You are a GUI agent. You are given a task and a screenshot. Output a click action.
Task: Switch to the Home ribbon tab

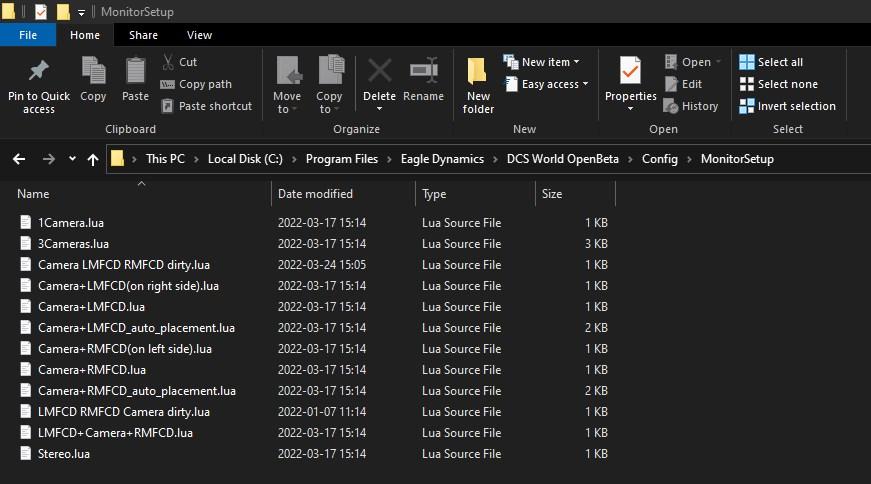click(x=85, y=35)
